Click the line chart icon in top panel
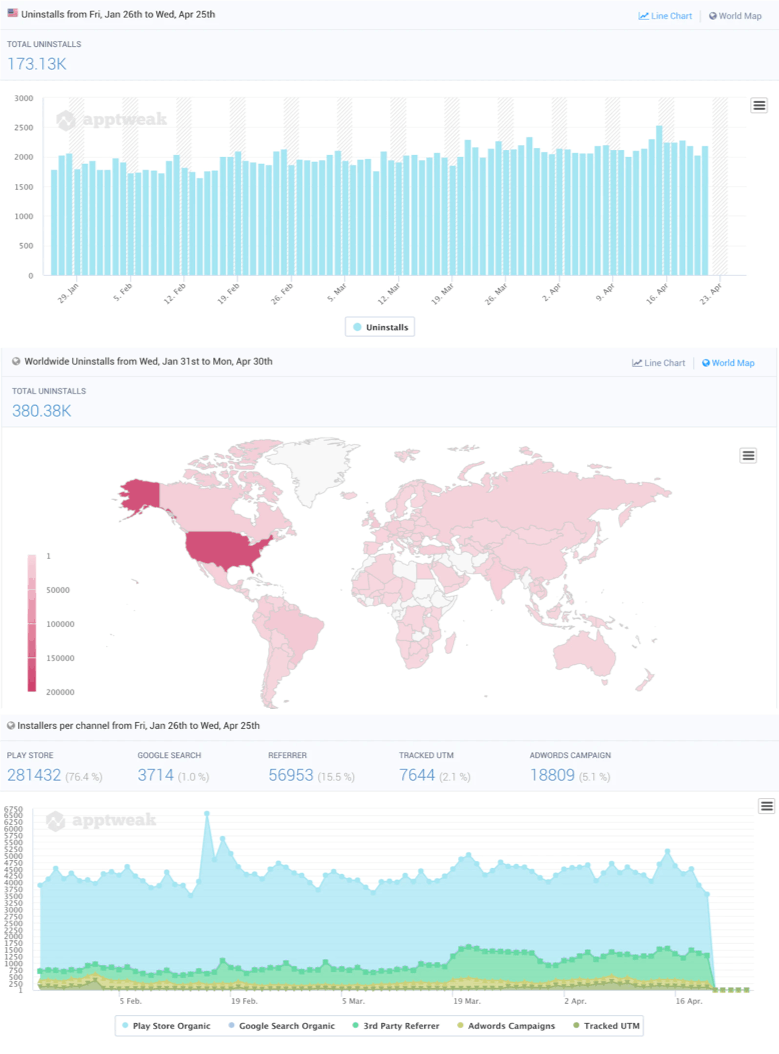The image size is (779, 1054). point(644,16)
